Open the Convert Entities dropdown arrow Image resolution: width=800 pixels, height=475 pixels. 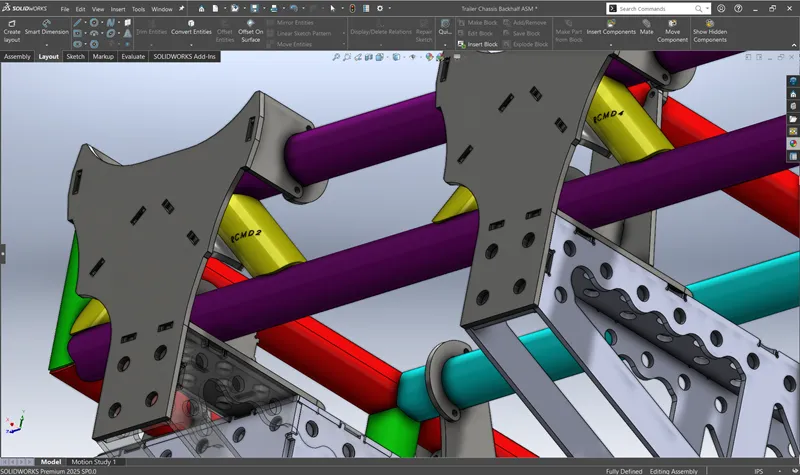point(191,45)
